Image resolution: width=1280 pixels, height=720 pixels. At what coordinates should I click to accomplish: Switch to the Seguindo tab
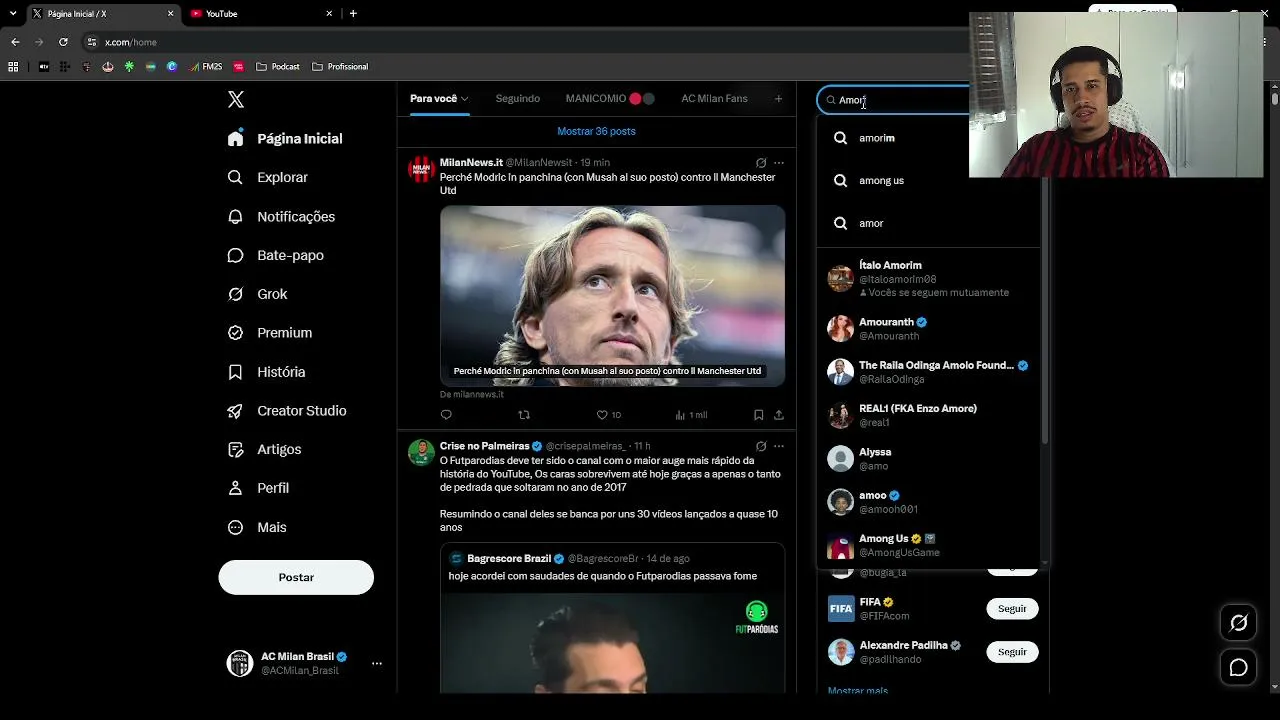(x=518, y=98)
